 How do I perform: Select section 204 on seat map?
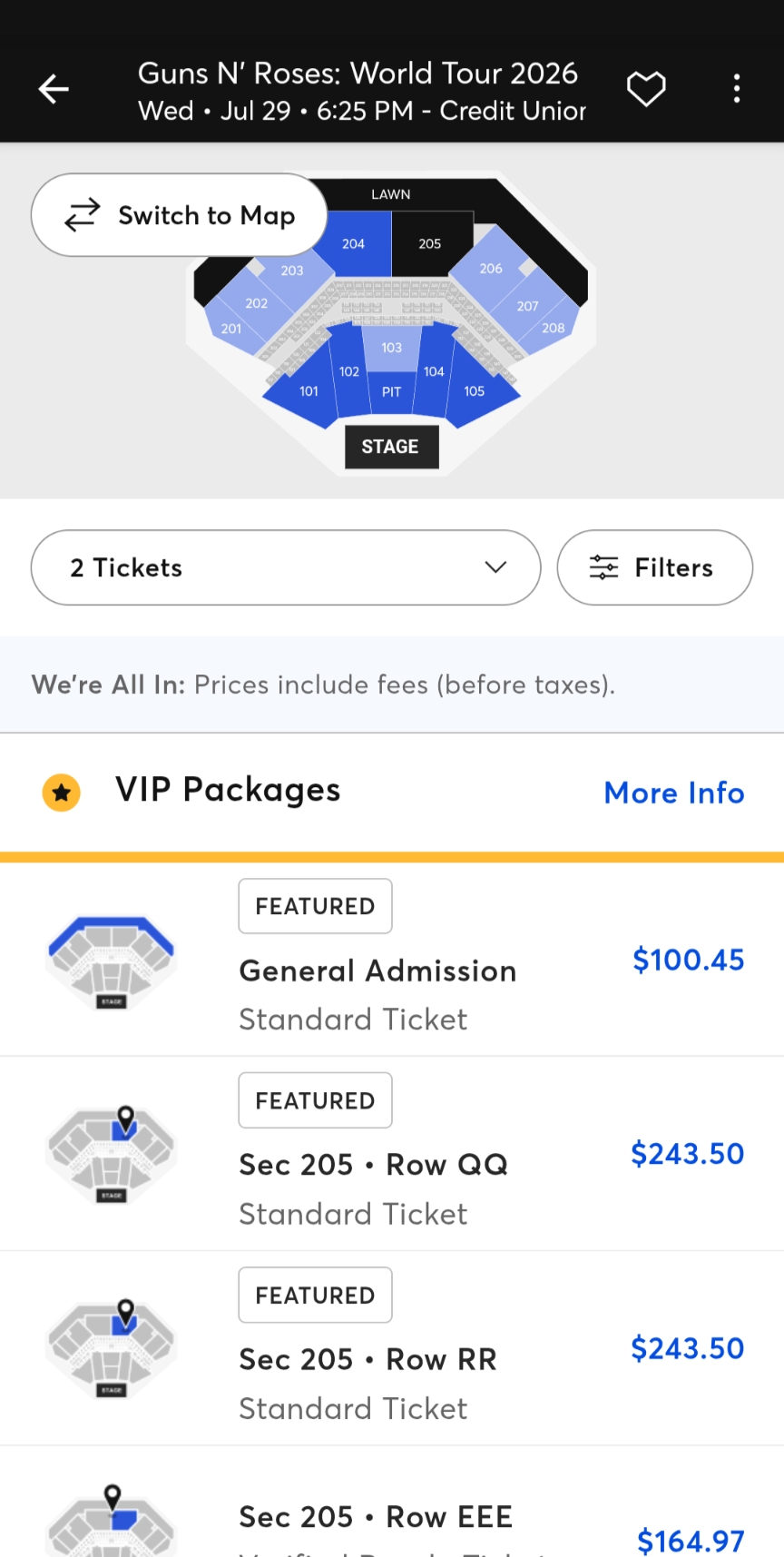(x=356, y=243)
